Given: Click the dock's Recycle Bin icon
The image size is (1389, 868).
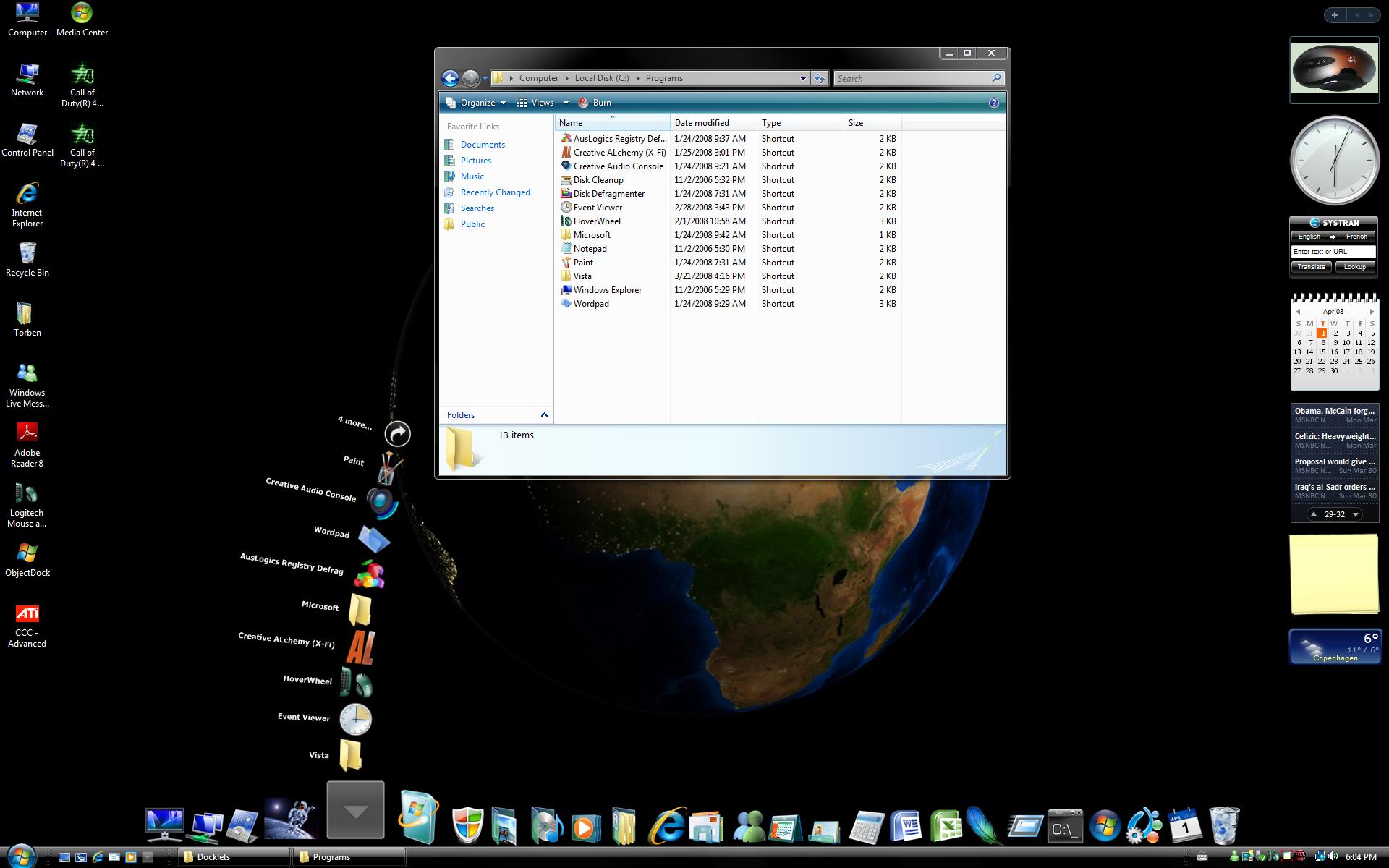Looking at the screenshot, I should pos(1224,825).
